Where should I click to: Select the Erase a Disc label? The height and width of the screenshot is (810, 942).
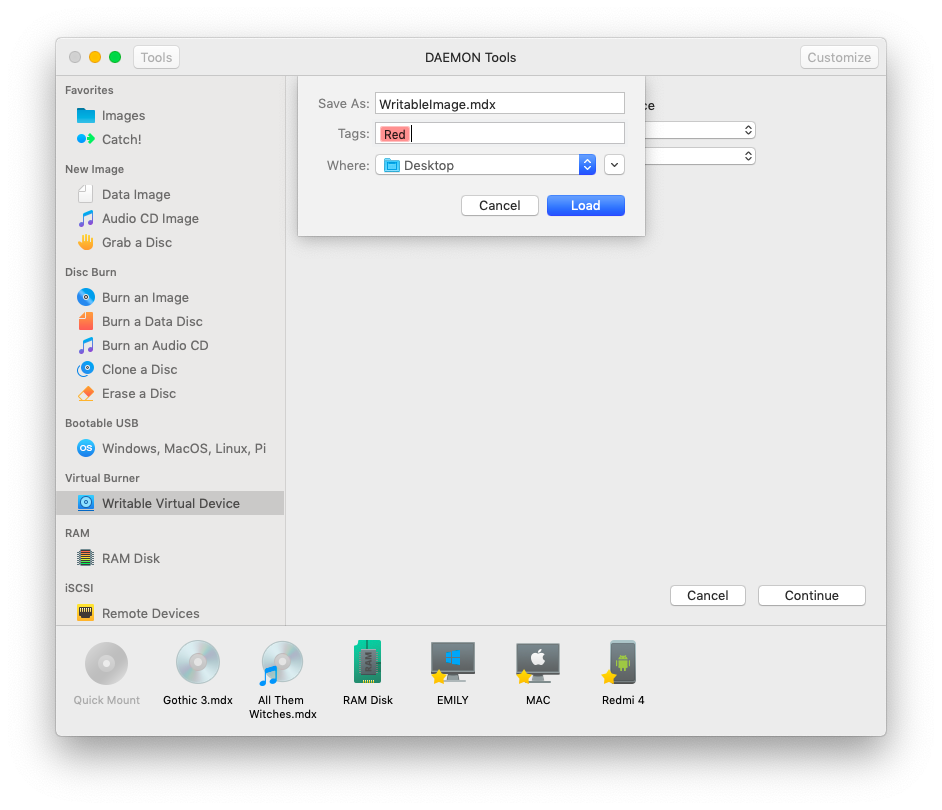(x=139, y=394)
